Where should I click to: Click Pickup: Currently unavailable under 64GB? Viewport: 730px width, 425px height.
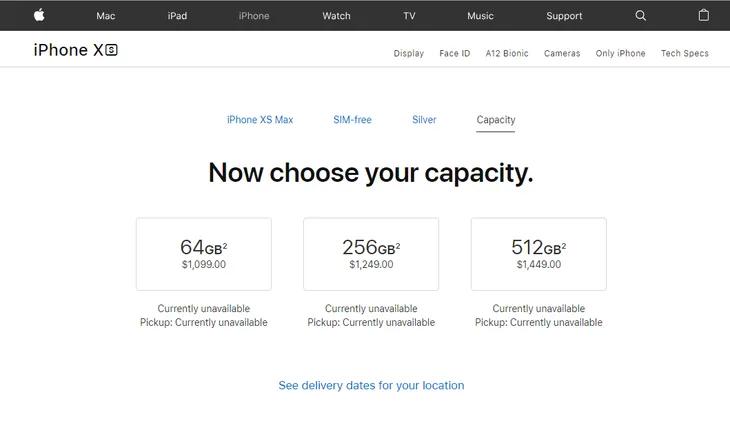click(204, 322)
